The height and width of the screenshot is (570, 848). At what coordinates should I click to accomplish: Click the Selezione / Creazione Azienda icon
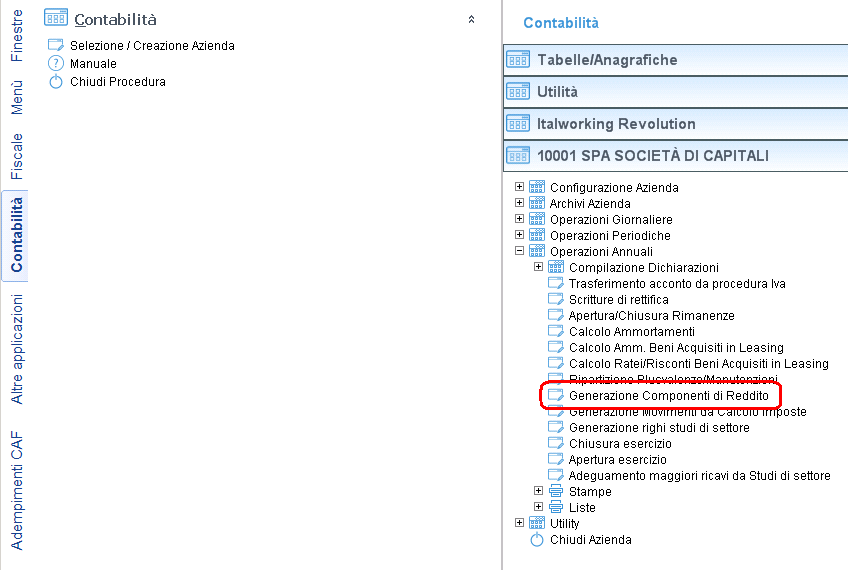[x=56, y=45]
